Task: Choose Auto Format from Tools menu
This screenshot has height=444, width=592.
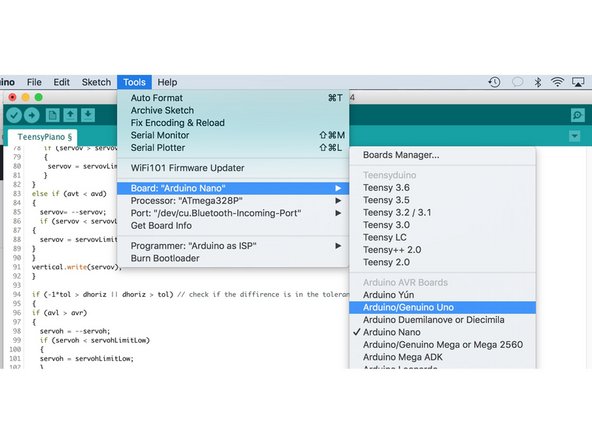Action: coord(233,98)
